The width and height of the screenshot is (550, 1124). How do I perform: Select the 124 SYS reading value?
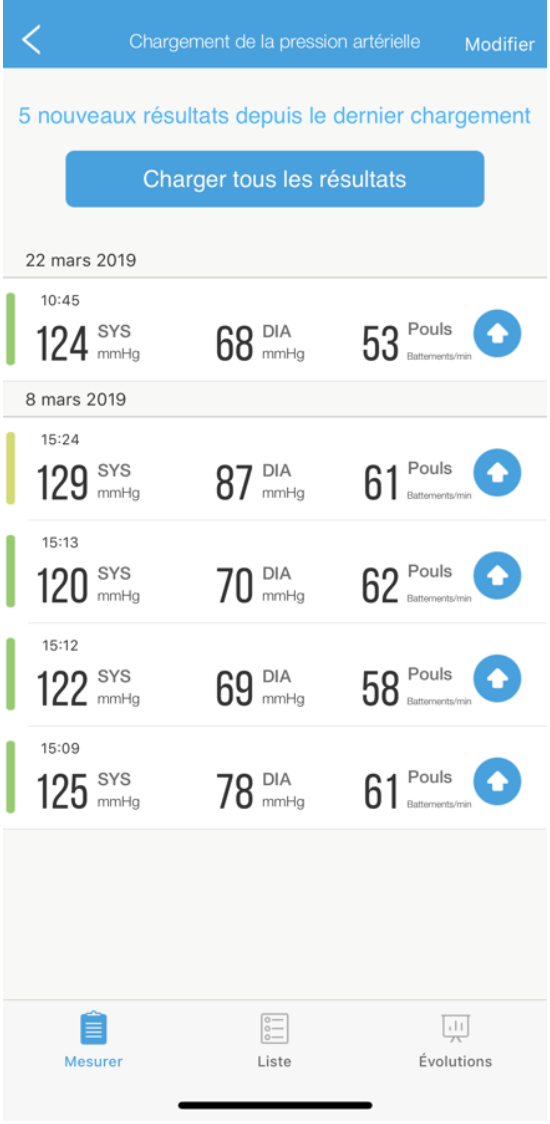[x=63, y=344]
